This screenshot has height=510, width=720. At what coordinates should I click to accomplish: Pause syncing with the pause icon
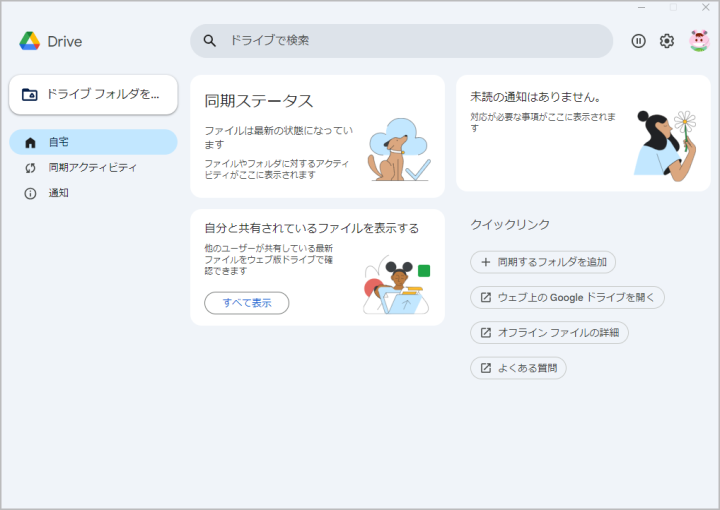638,41
